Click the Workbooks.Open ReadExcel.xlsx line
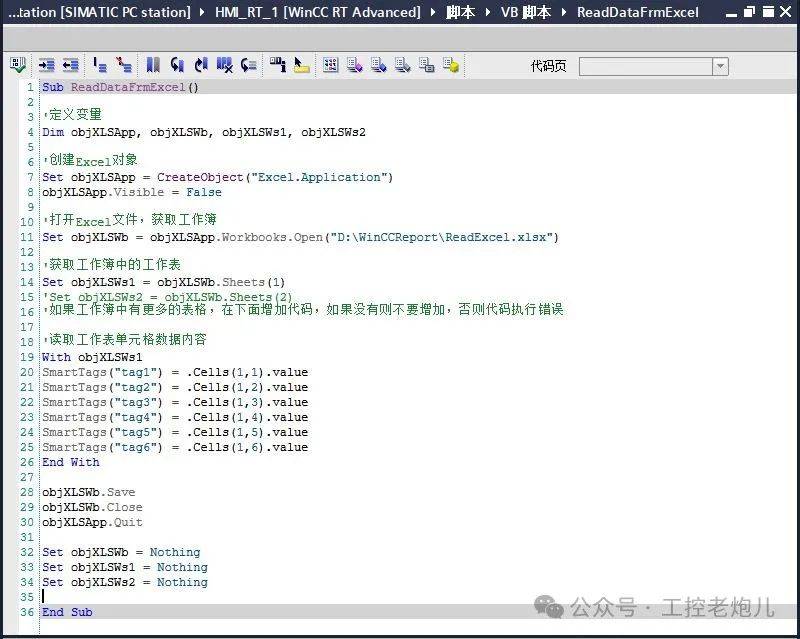 coord(301,237)
